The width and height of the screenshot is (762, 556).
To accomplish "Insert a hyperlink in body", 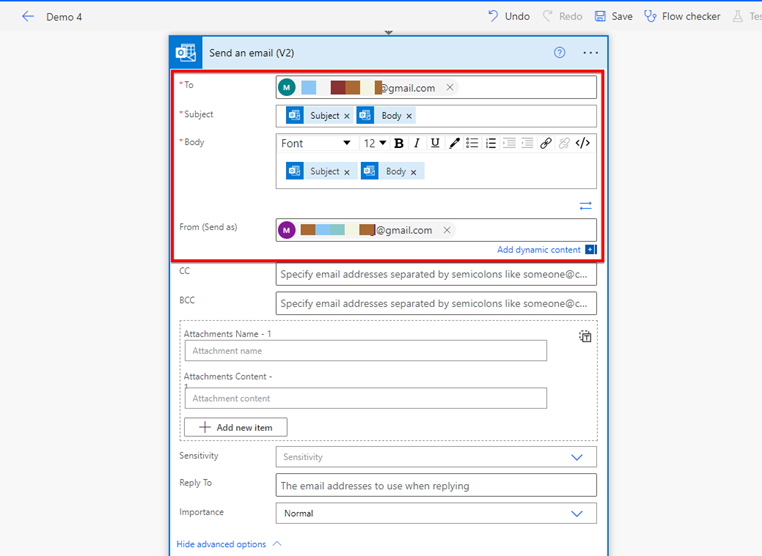I will pyautogui.click(x=546, y=143).
